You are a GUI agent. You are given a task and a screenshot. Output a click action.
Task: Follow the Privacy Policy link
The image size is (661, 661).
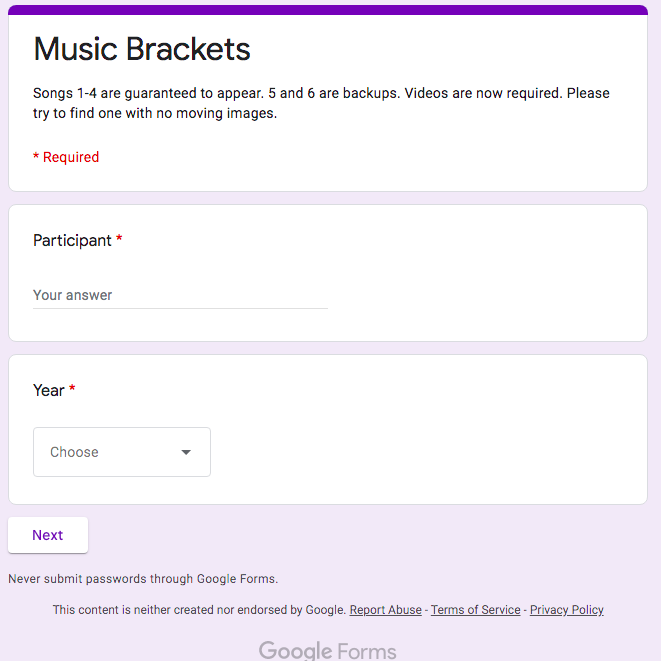coord(566,610)
